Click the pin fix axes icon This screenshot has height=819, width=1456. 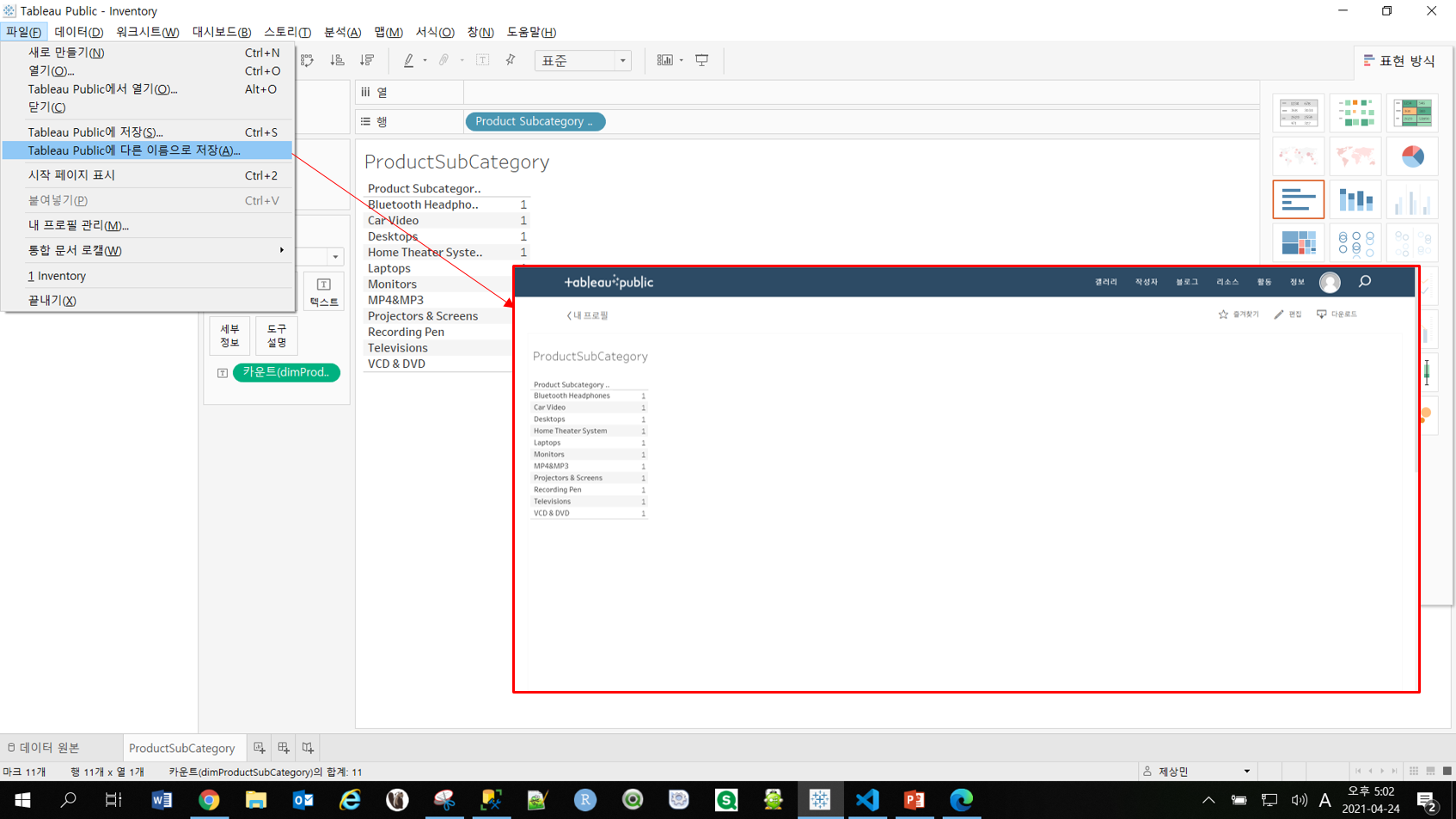tap(511, 60)
